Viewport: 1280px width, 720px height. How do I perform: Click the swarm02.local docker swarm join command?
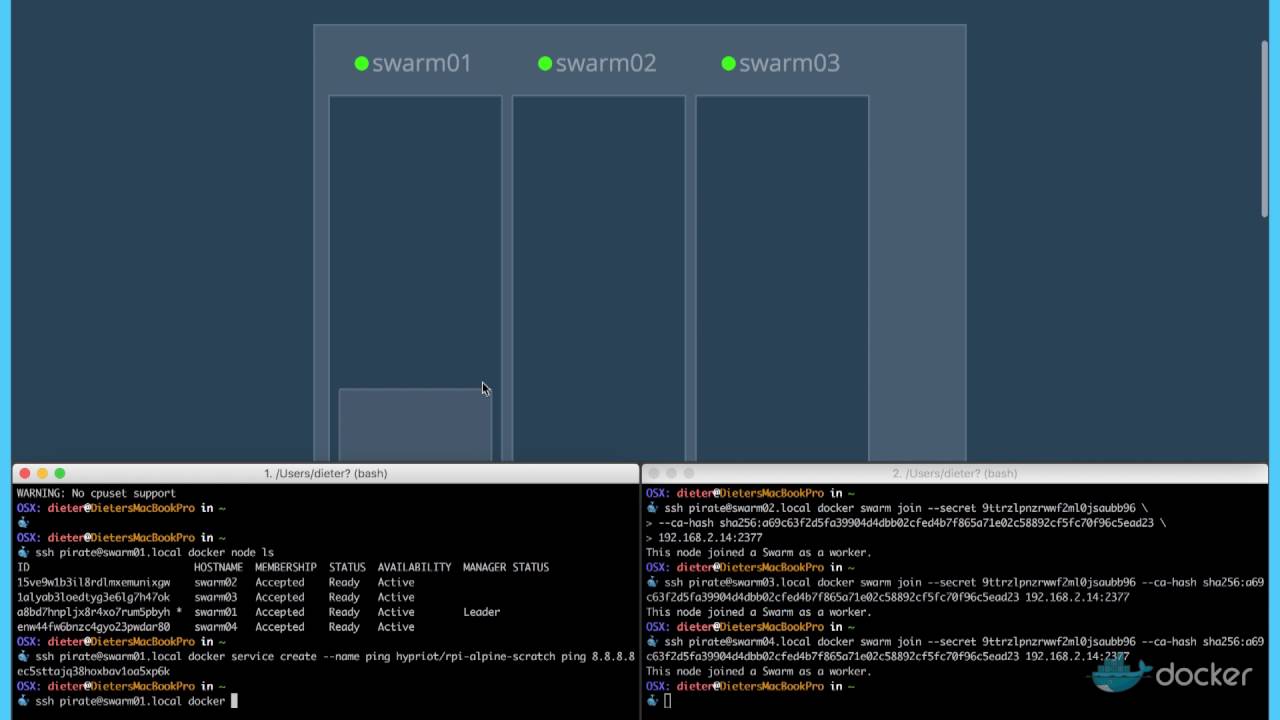(906, 508)
